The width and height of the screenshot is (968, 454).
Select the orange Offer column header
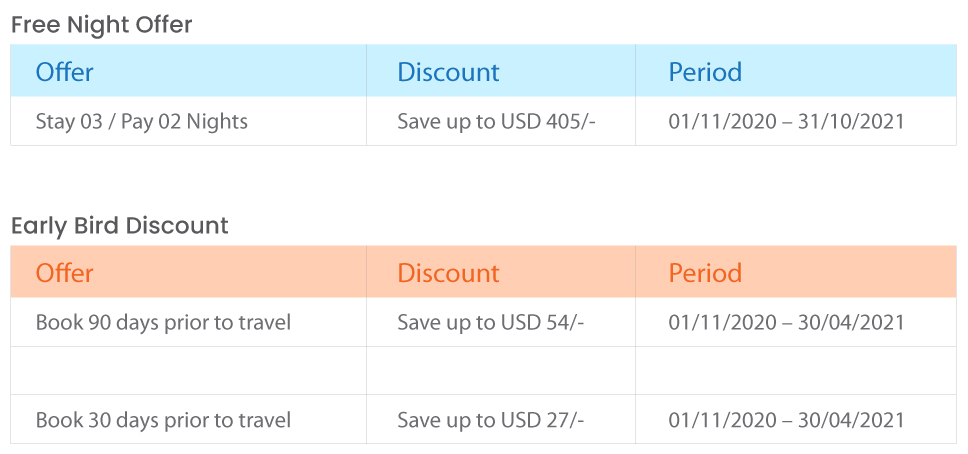tap(188, 272)
